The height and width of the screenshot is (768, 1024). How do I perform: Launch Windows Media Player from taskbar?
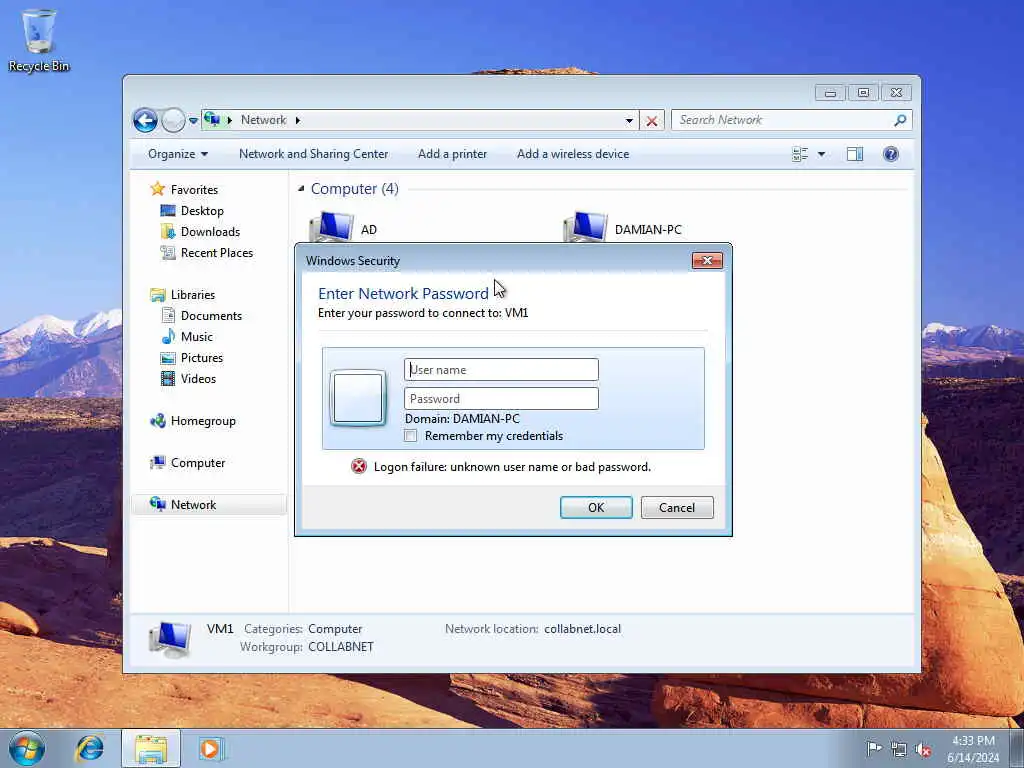(210, 748)
